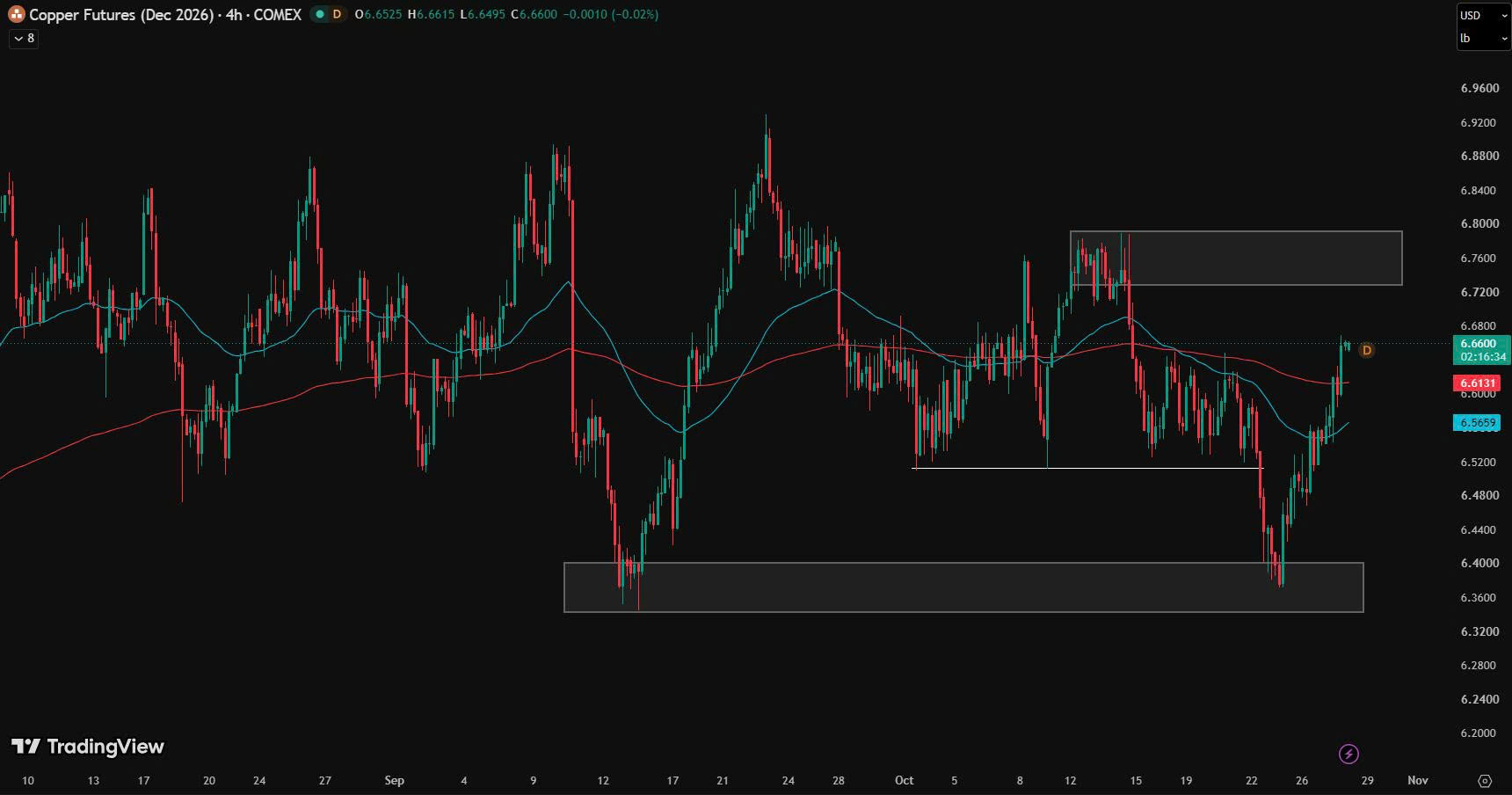Click the Nov label on the time axis

[x=1417, y=780]
